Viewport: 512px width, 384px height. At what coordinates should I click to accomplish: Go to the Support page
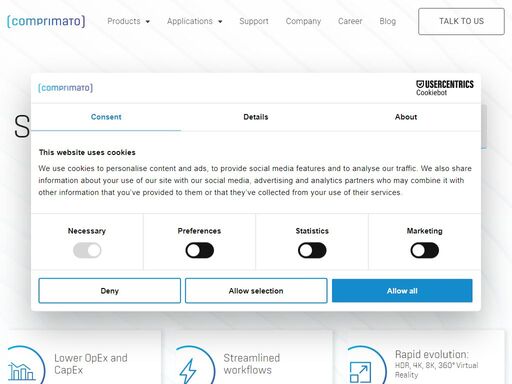coord(254,21)
